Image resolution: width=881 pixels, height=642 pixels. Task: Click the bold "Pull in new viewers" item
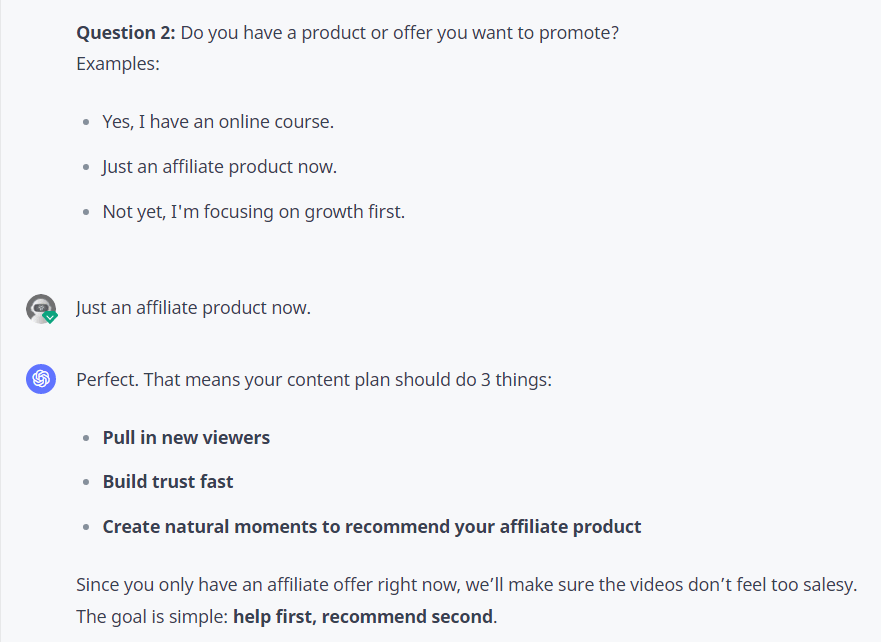pyautogui.click(x=186, y=438)
